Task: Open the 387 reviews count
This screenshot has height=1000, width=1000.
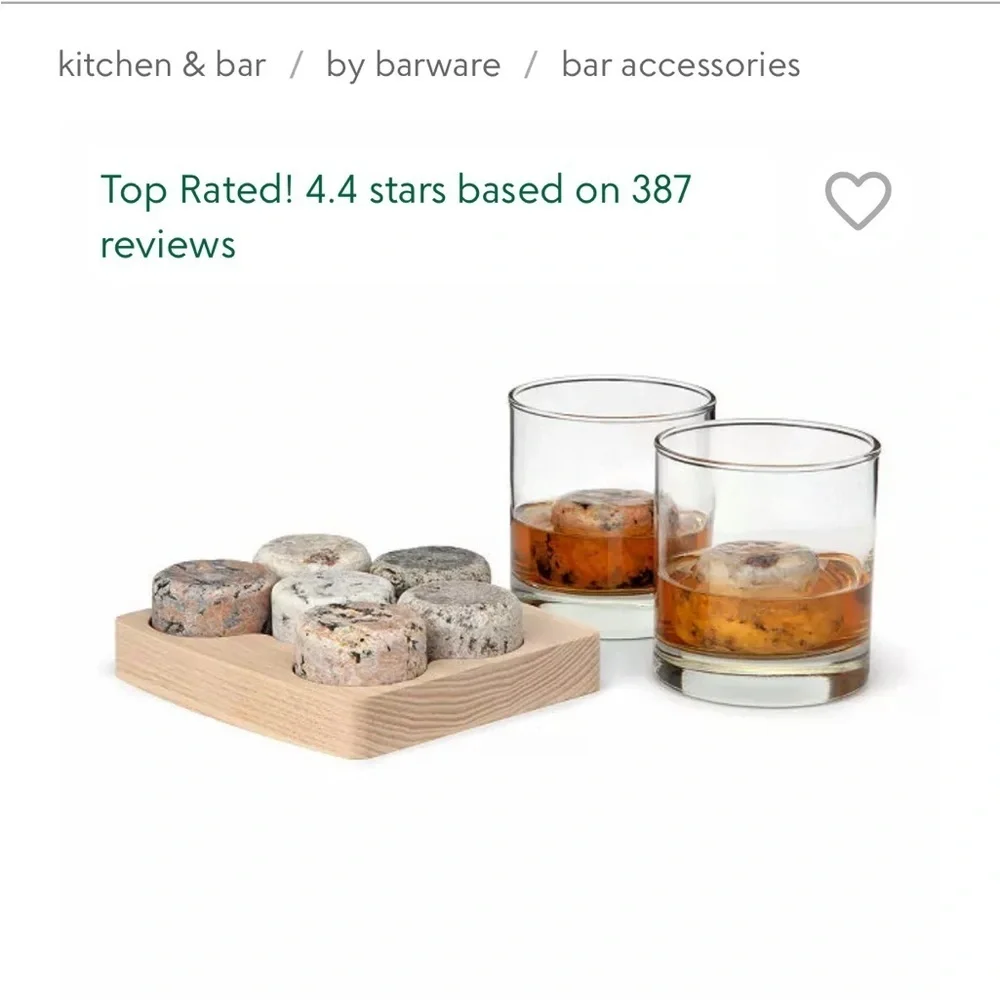Action: pyautogui.click(x=660, y=189)
